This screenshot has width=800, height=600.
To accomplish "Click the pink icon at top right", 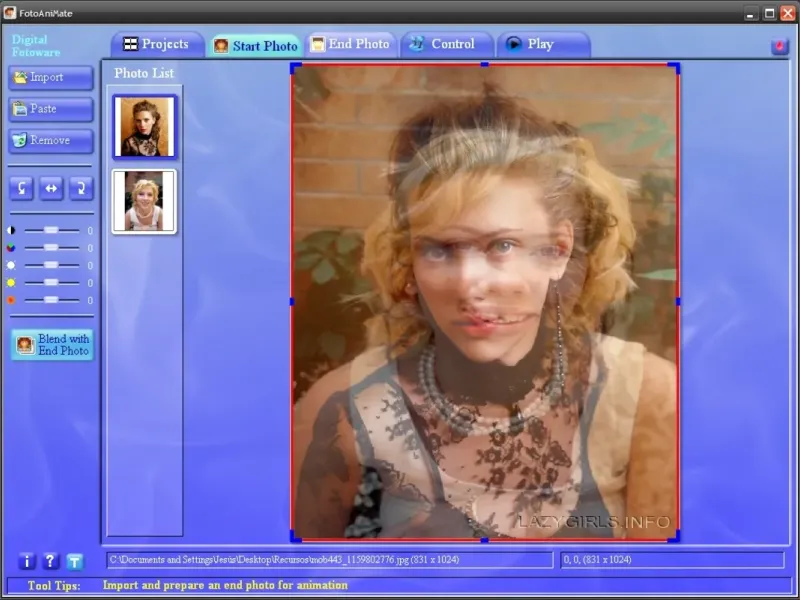I will (x=780, y=47).
